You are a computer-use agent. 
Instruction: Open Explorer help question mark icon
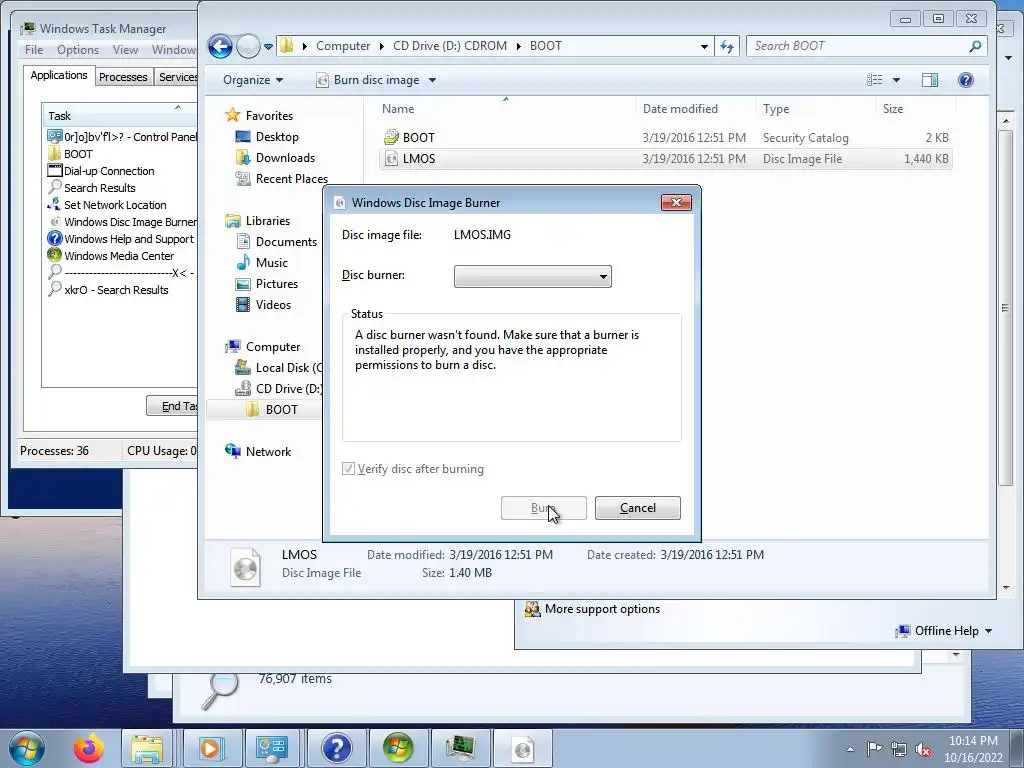[x=966, y=80]
